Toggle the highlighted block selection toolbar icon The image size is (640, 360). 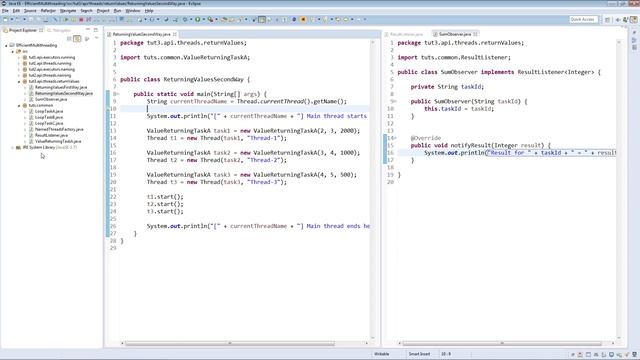coord(262,19)
